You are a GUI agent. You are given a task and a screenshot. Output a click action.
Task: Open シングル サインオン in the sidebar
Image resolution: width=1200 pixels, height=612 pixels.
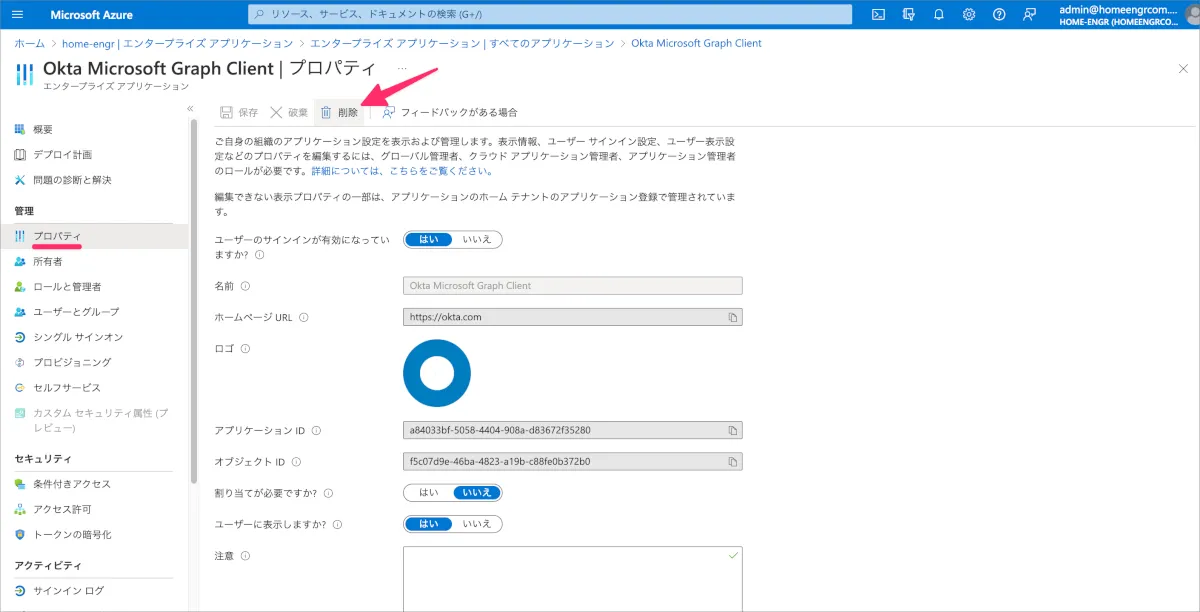(x=78, y=337)
